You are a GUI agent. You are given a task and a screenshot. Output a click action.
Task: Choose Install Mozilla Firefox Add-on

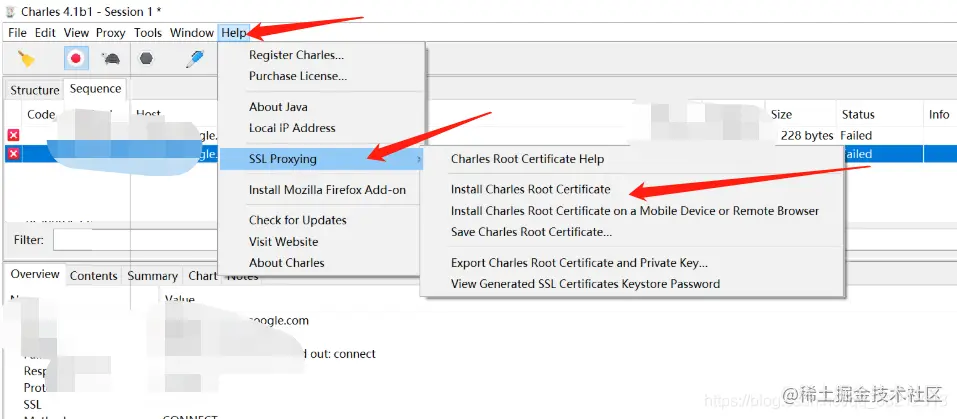(x=327, y=190)
